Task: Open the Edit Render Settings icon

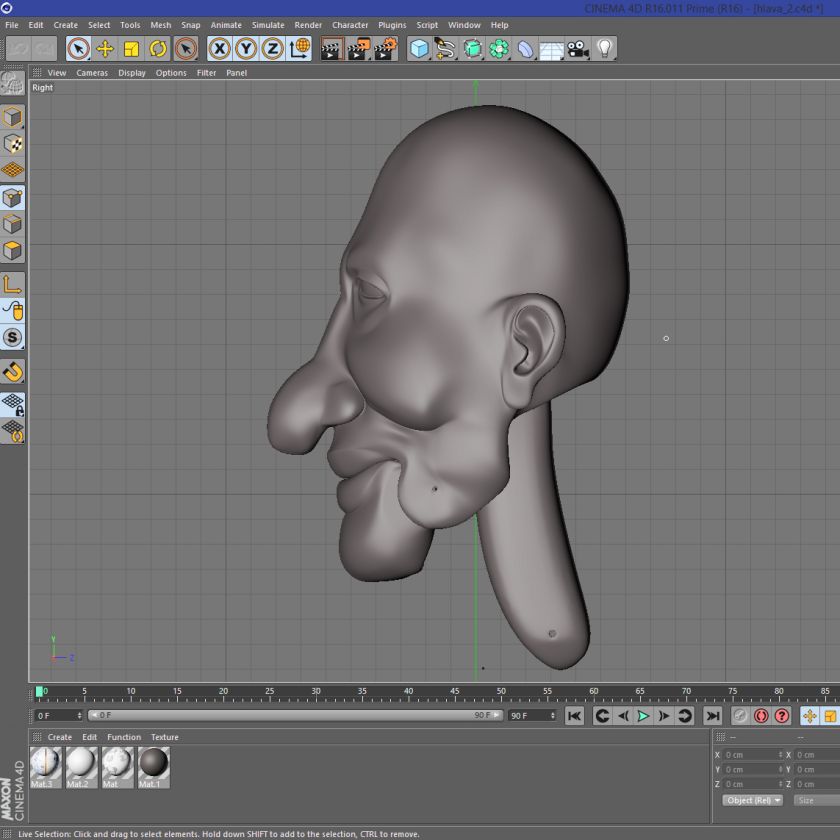Action: point(386,48)
